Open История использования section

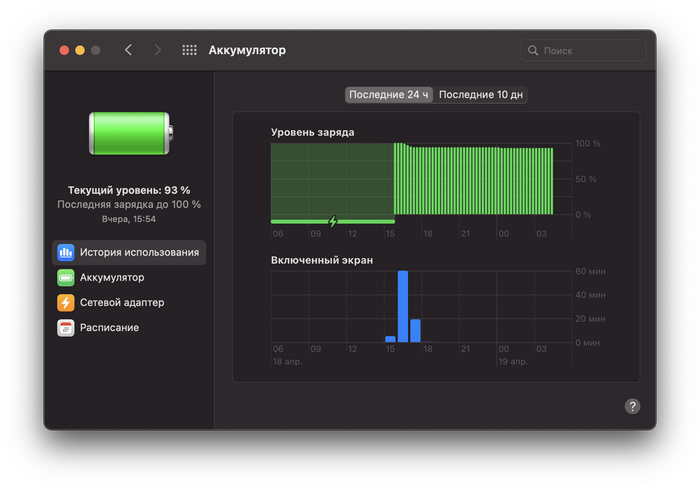point(129,252)
